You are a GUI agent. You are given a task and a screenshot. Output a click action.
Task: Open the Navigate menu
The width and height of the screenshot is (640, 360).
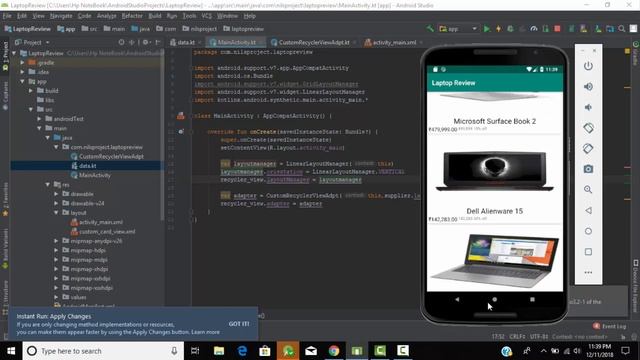61,16
